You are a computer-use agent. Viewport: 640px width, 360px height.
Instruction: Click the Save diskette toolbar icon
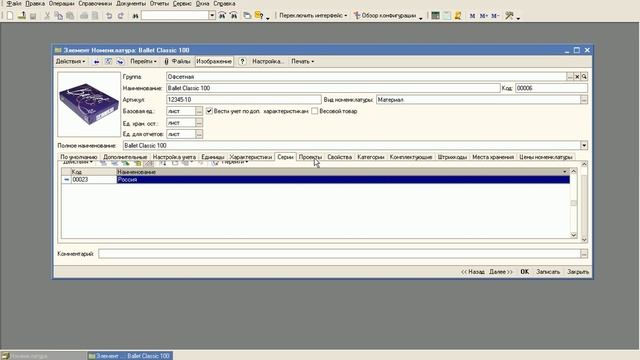33,16
